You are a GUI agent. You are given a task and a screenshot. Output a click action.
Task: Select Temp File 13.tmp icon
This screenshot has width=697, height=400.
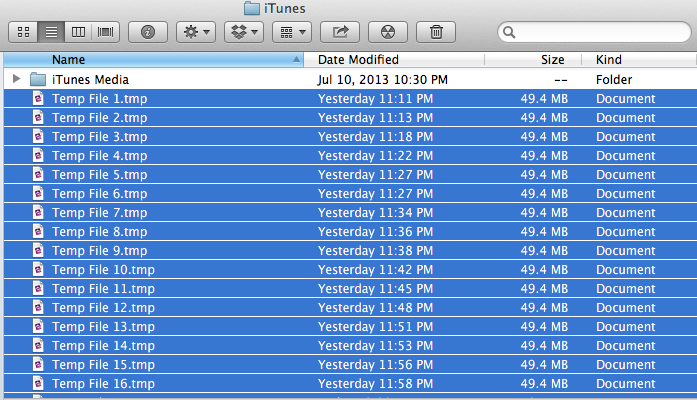(38, 326)
